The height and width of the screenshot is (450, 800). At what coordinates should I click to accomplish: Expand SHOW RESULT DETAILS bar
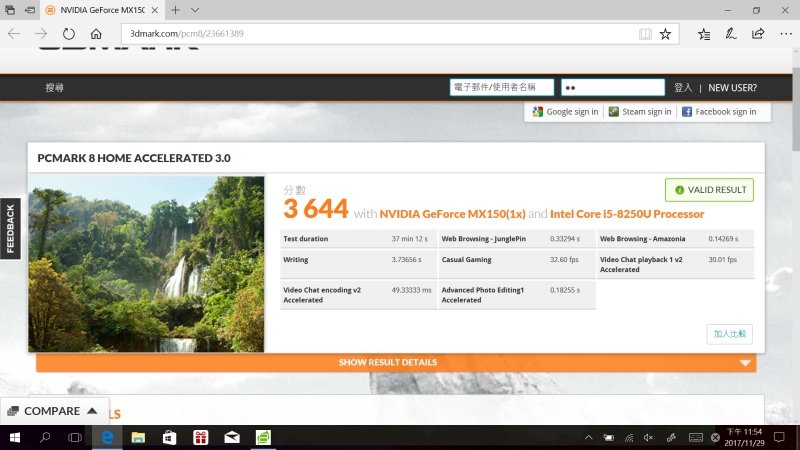click(396, 362)
